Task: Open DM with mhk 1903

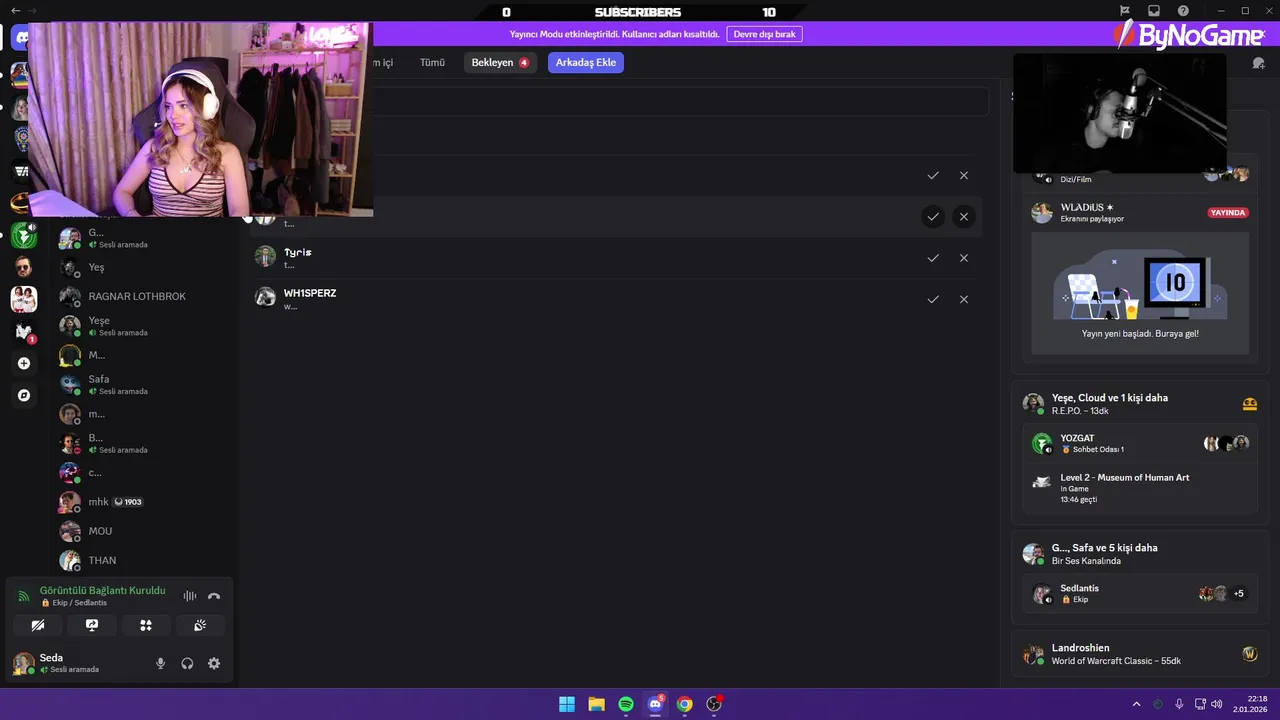Action: pos(146,502)
